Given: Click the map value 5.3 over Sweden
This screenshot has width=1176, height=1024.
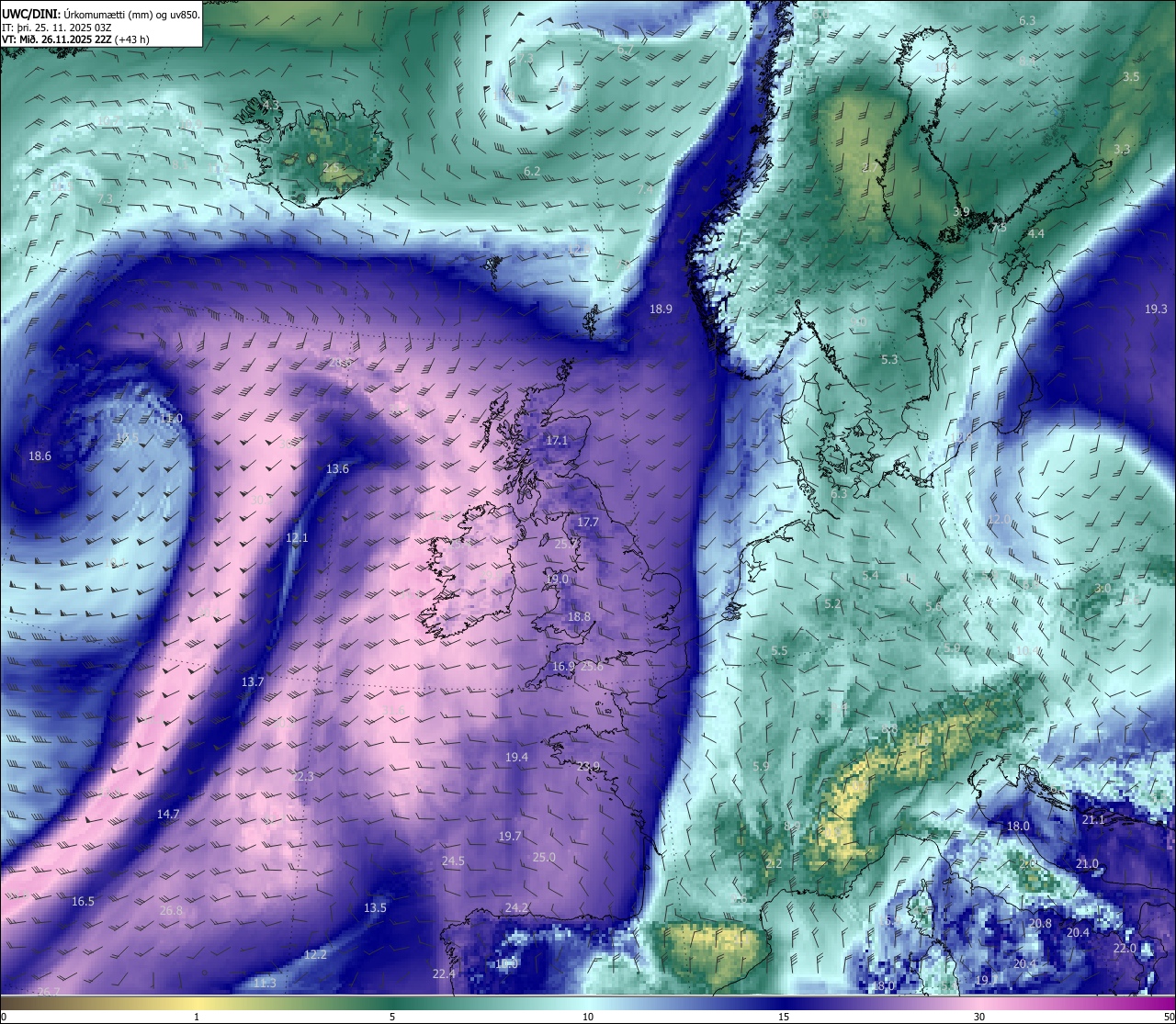Looking at the screenshot, I should (x=889, y=360).
